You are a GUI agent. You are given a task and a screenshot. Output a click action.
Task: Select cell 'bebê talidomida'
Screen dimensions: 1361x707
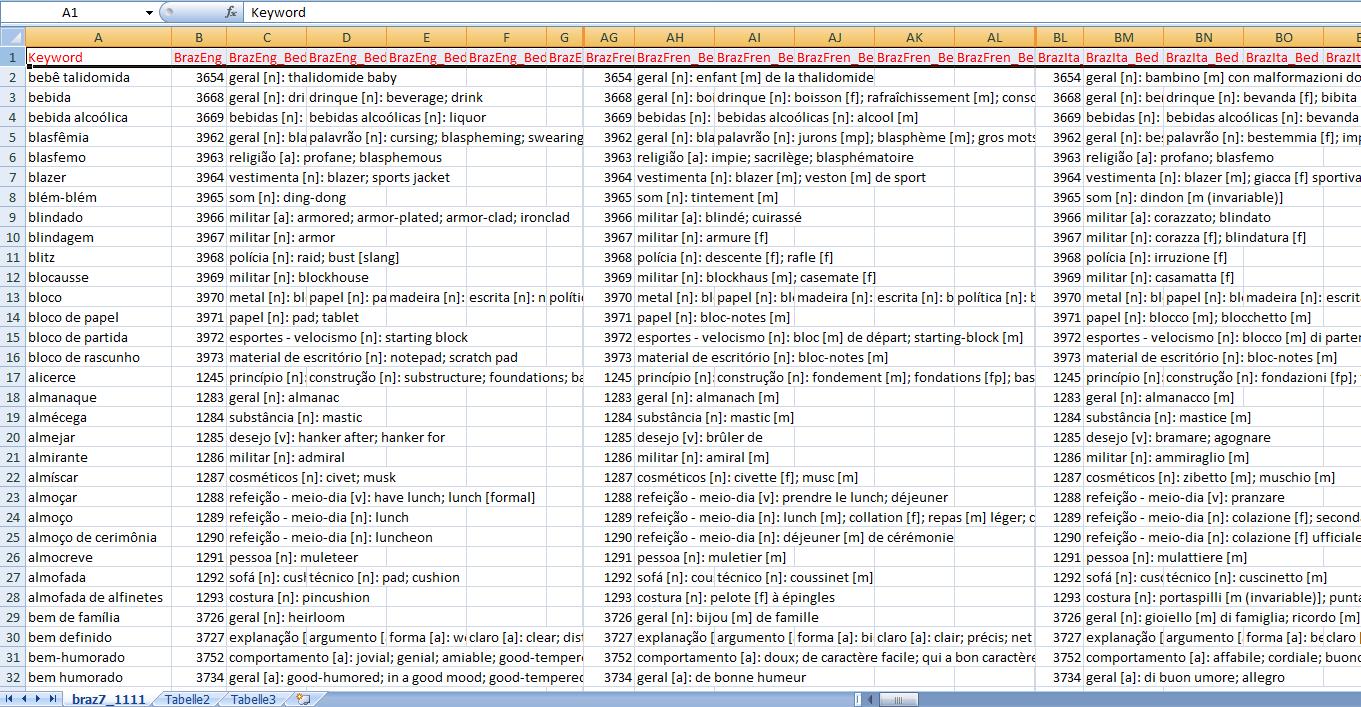(x=98, y=77)
